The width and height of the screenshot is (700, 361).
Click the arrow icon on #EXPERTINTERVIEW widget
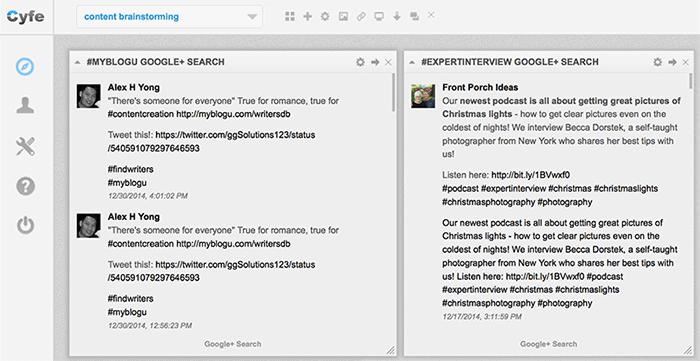672,62
